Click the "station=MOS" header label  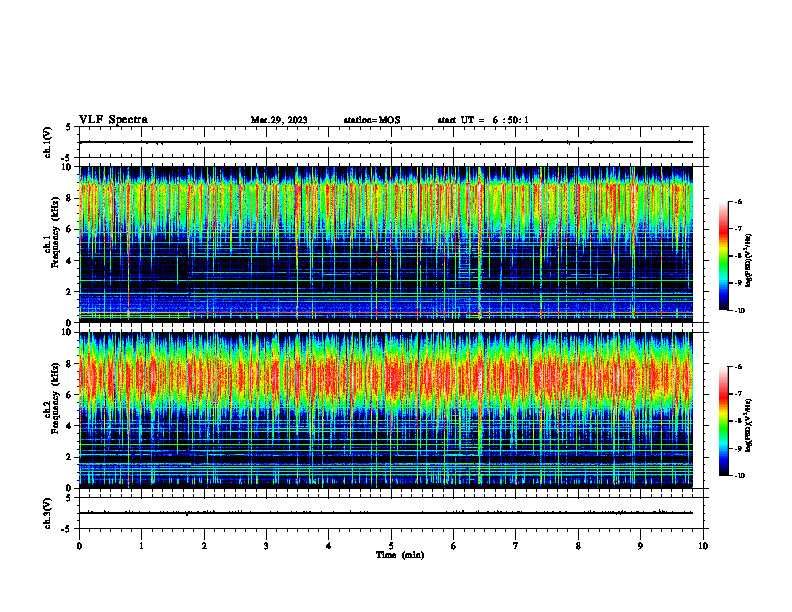[372, 120]
